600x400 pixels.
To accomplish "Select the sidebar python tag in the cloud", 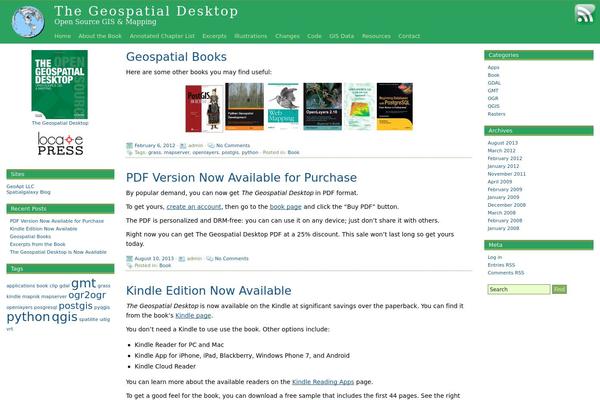I will coord(28,317).
